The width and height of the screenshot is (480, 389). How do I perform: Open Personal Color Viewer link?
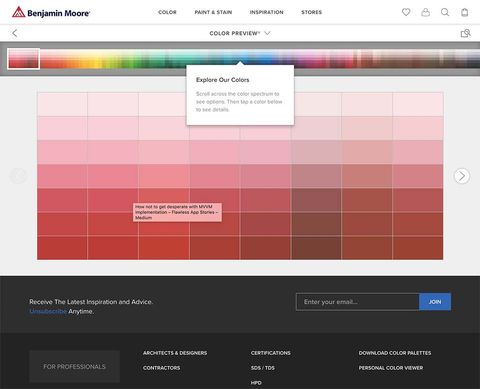pos(391,368)
